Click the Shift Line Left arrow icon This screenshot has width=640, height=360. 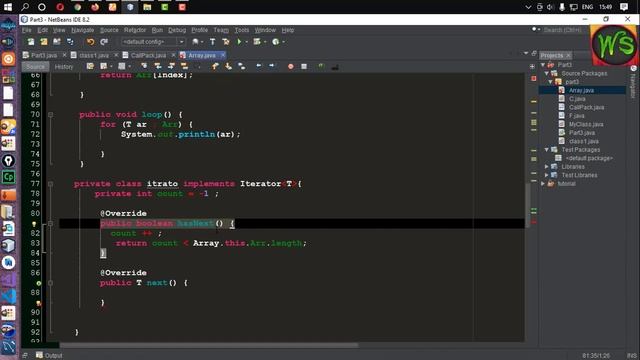[x=258, y=66]
